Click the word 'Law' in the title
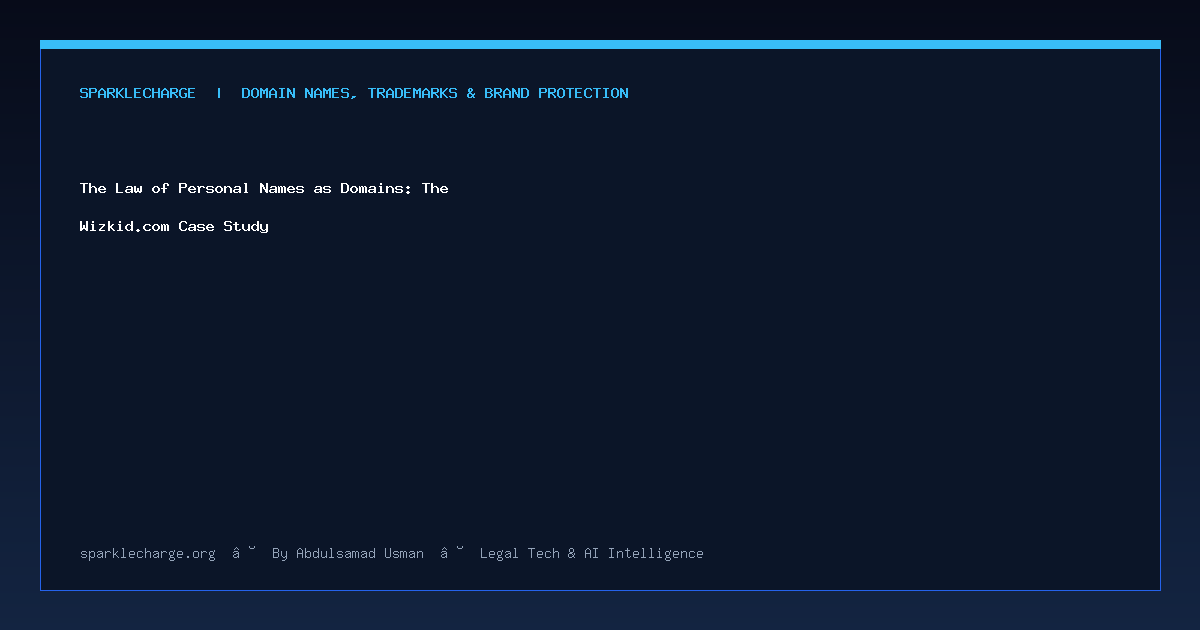The image size is (1200, 630). [129, 188]
